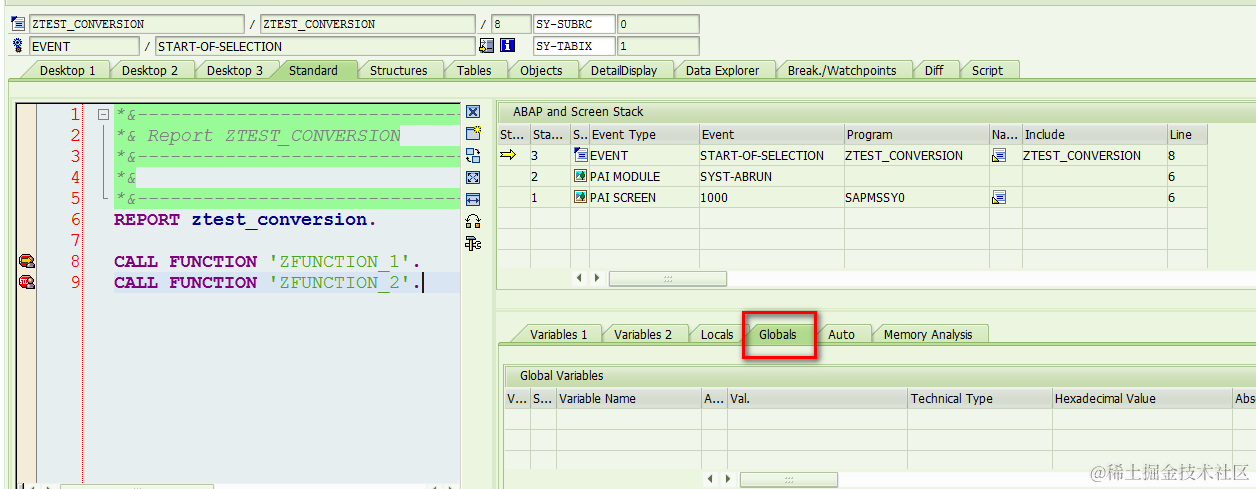
Task: Click stack horizontal scrollbar thumb
Action: tap(668, 278)
